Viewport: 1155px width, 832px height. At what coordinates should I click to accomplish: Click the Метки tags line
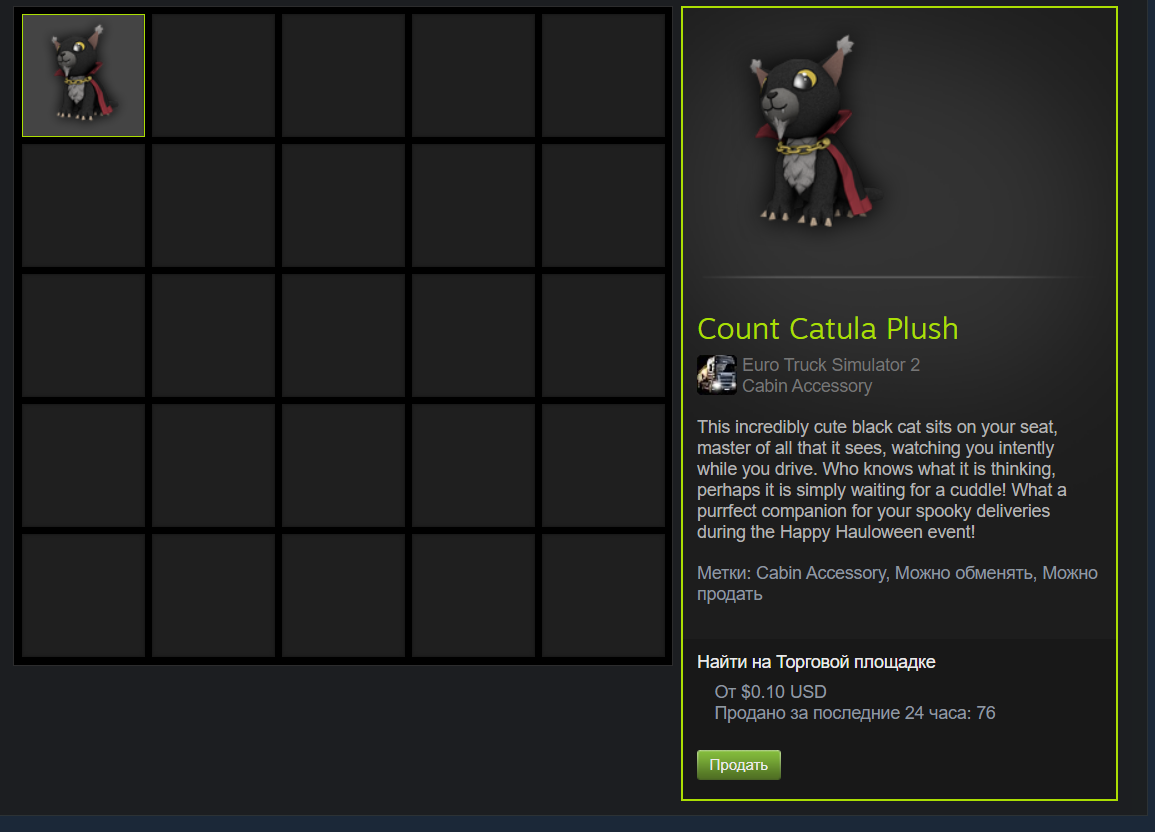[x=897, y=583]
